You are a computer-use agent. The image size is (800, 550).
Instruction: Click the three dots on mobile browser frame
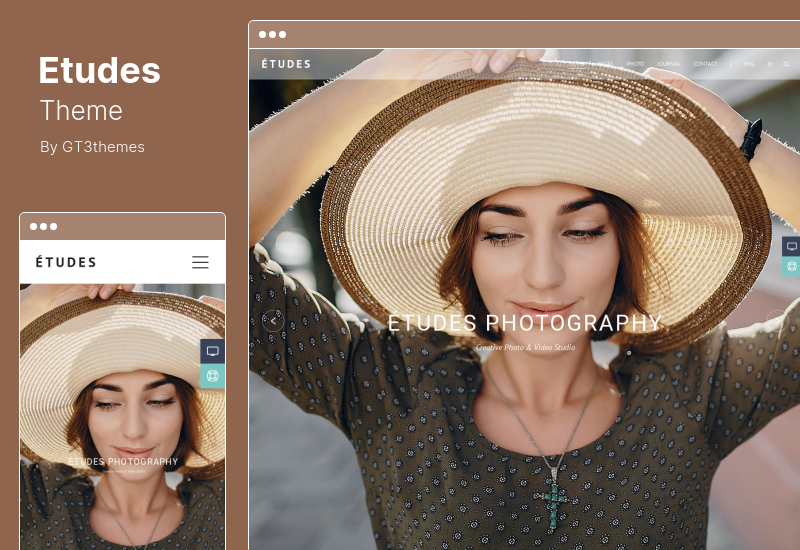tap(43, 226)
